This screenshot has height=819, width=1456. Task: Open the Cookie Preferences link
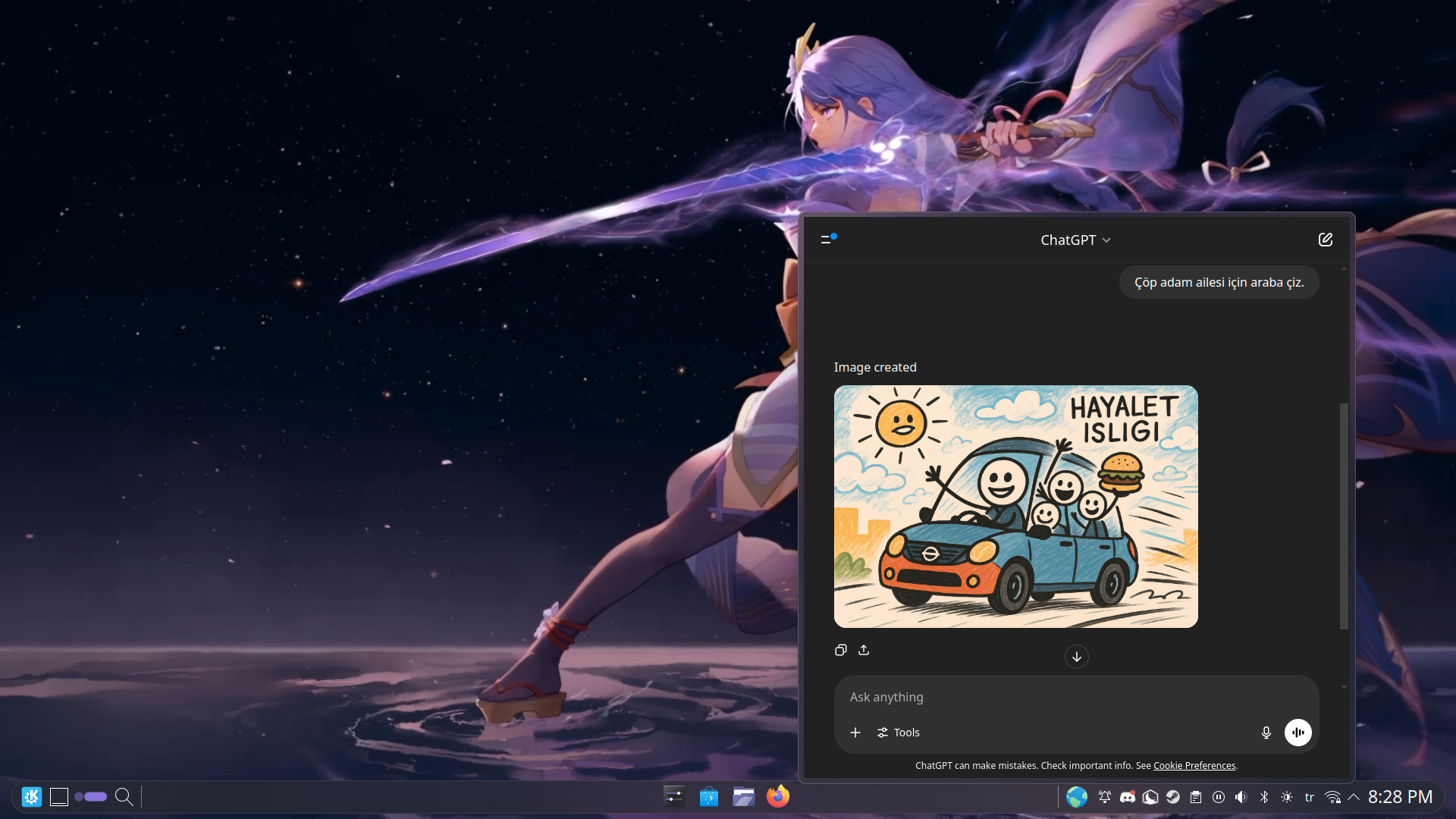tap(1194, 766)
